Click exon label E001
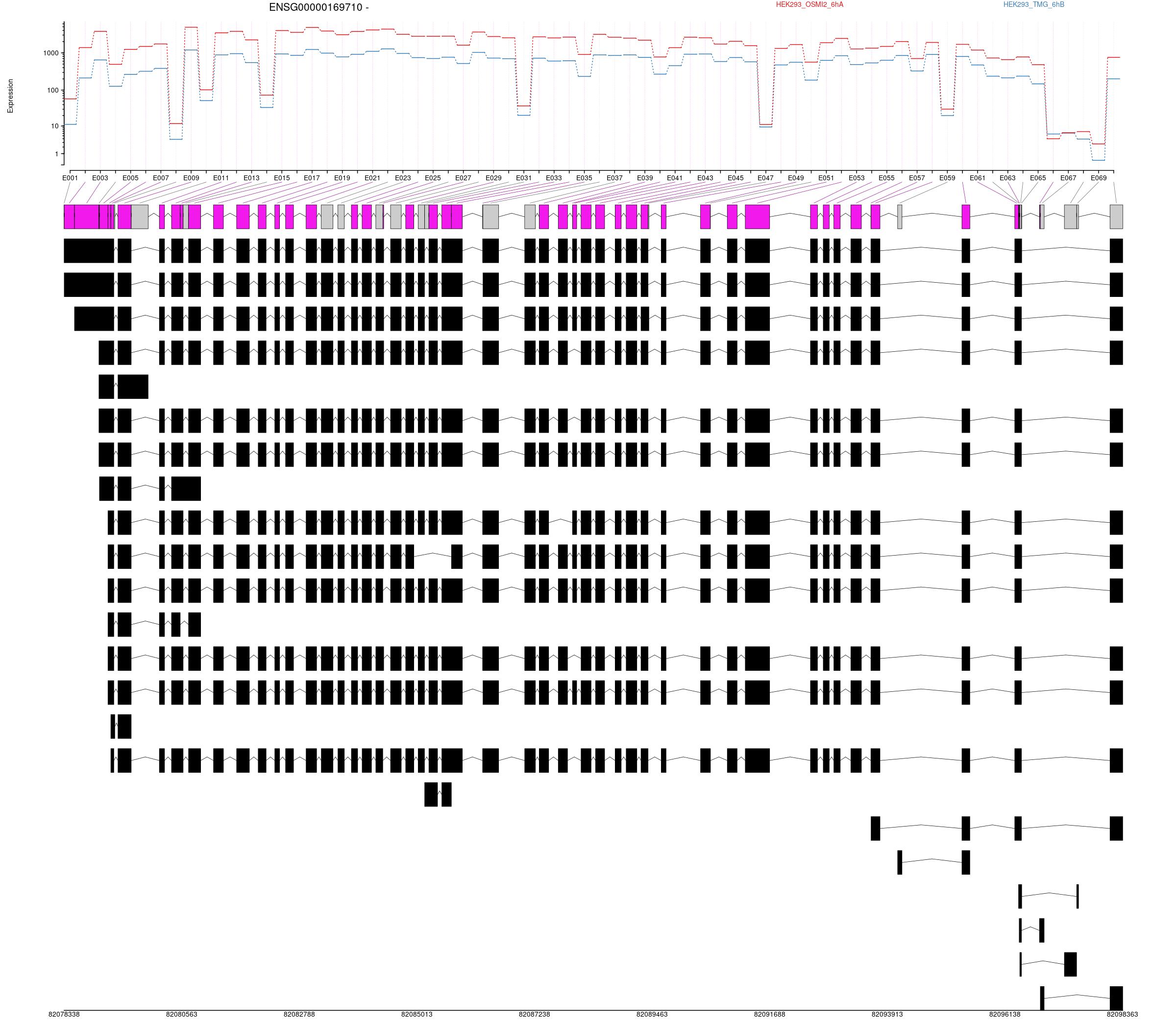 pyautogui.click(x=70, y=178)
